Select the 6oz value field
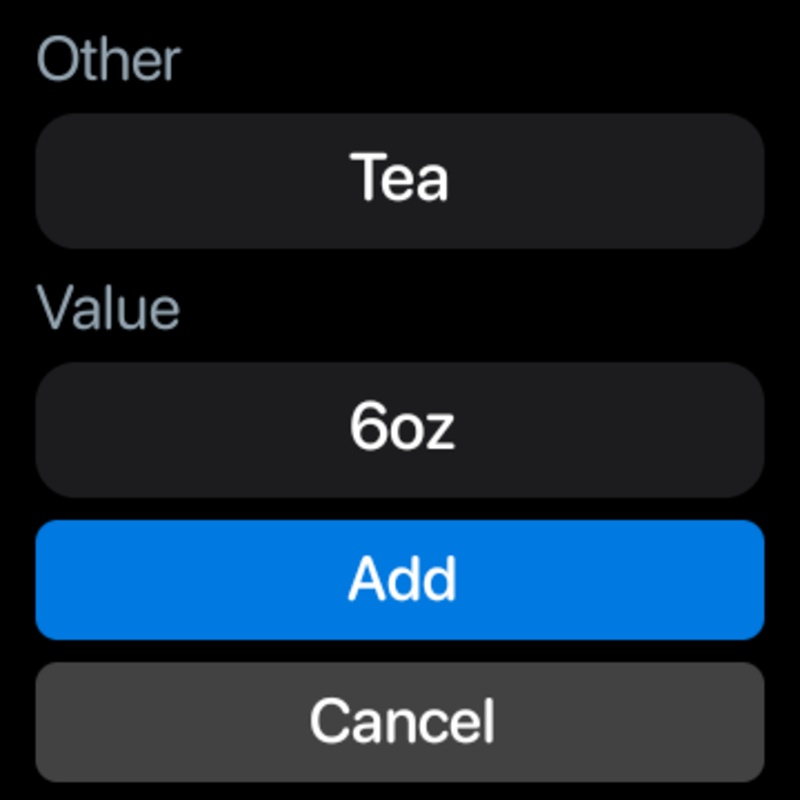The width and height of the screenshot is (800, 800). [400, 430]
